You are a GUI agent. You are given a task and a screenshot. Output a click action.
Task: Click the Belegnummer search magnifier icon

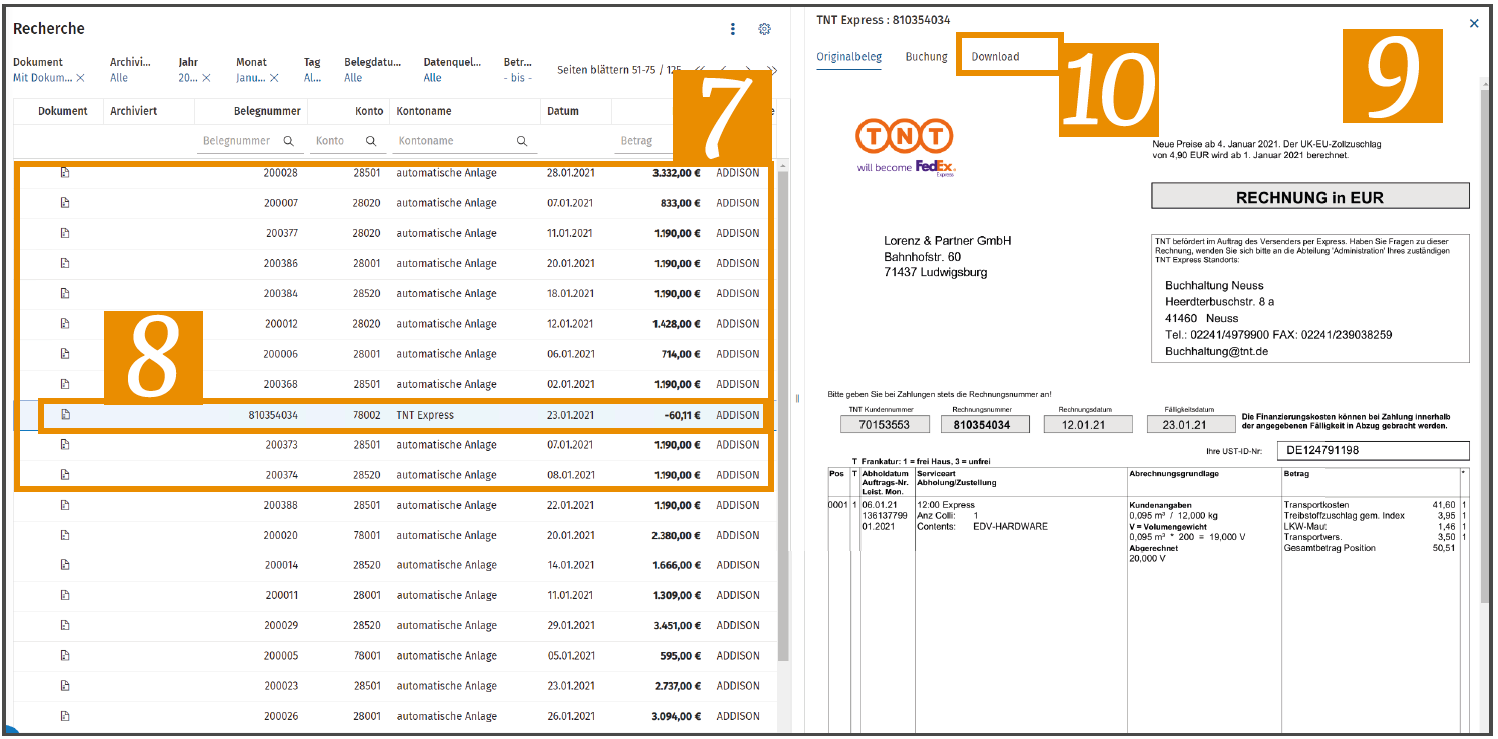click(288, 141)
